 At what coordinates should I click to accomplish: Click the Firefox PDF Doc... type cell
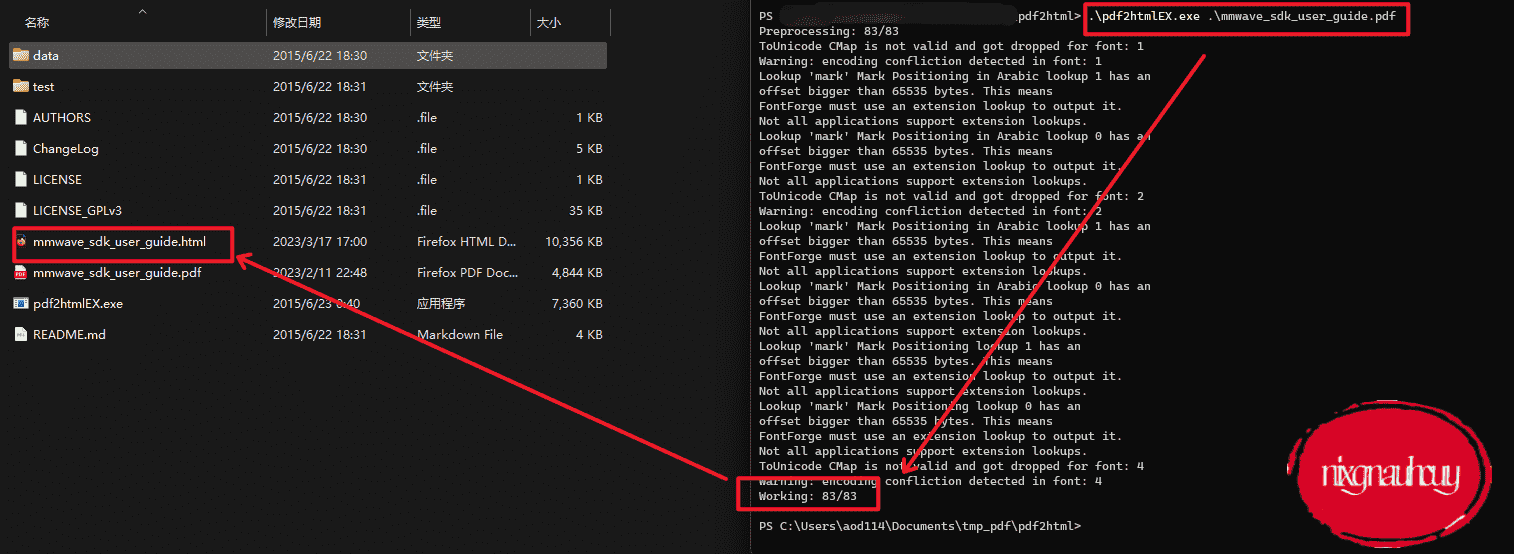(x=466, y=273)
